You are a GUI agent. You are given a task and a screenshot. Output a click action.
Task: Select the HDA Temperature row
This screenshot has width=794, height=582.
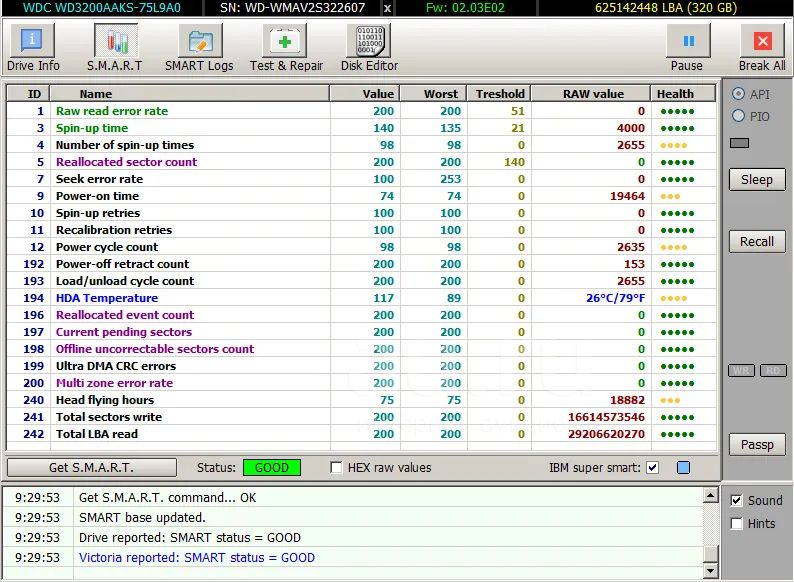pyautogui.click(x=362, y=298)
